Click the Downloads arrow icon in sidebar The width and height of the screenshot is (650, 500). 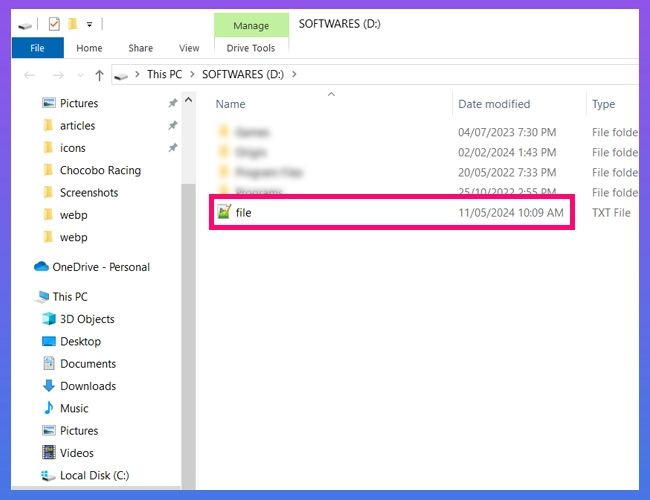[x=49, y=386]
